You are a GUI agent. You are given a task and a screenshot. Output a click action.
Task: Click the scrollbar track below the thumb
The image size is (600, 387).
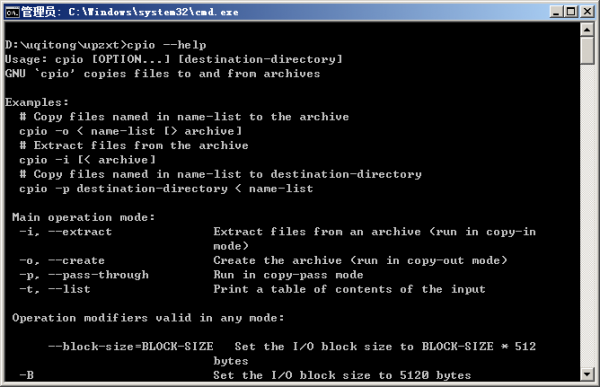[x=587, y=214]
